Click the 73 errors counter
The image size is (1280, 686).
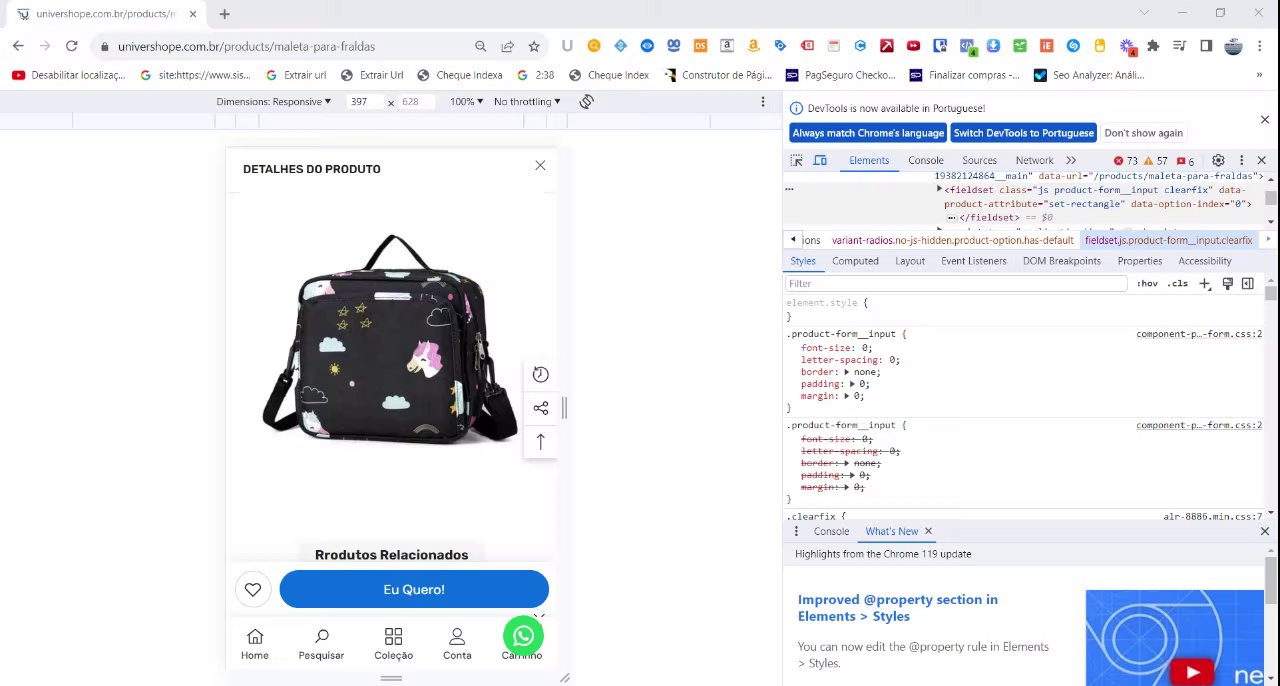pos(1125,160)
